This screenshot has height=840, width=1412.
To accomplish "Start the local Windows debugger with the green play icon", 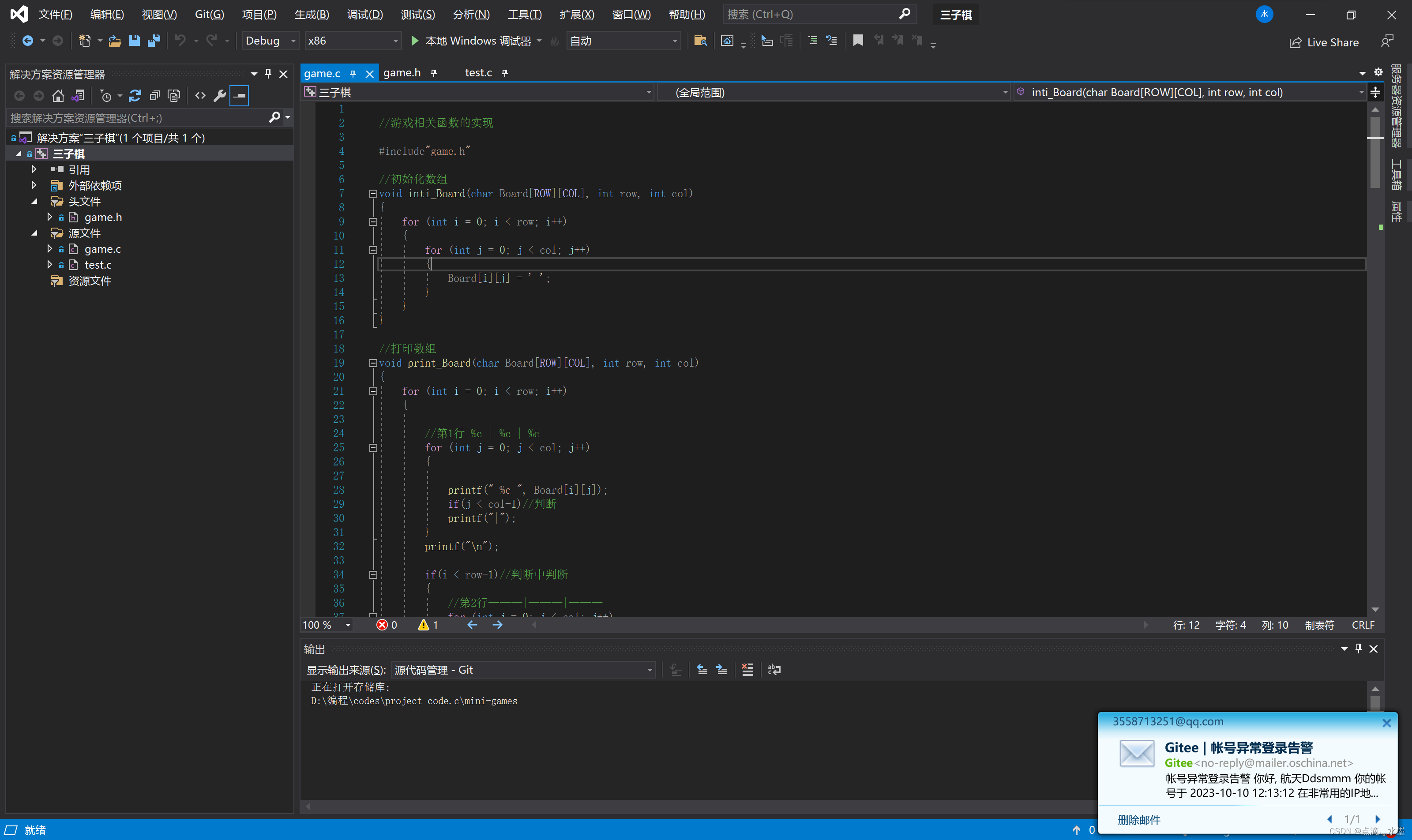I will point(415,41).
